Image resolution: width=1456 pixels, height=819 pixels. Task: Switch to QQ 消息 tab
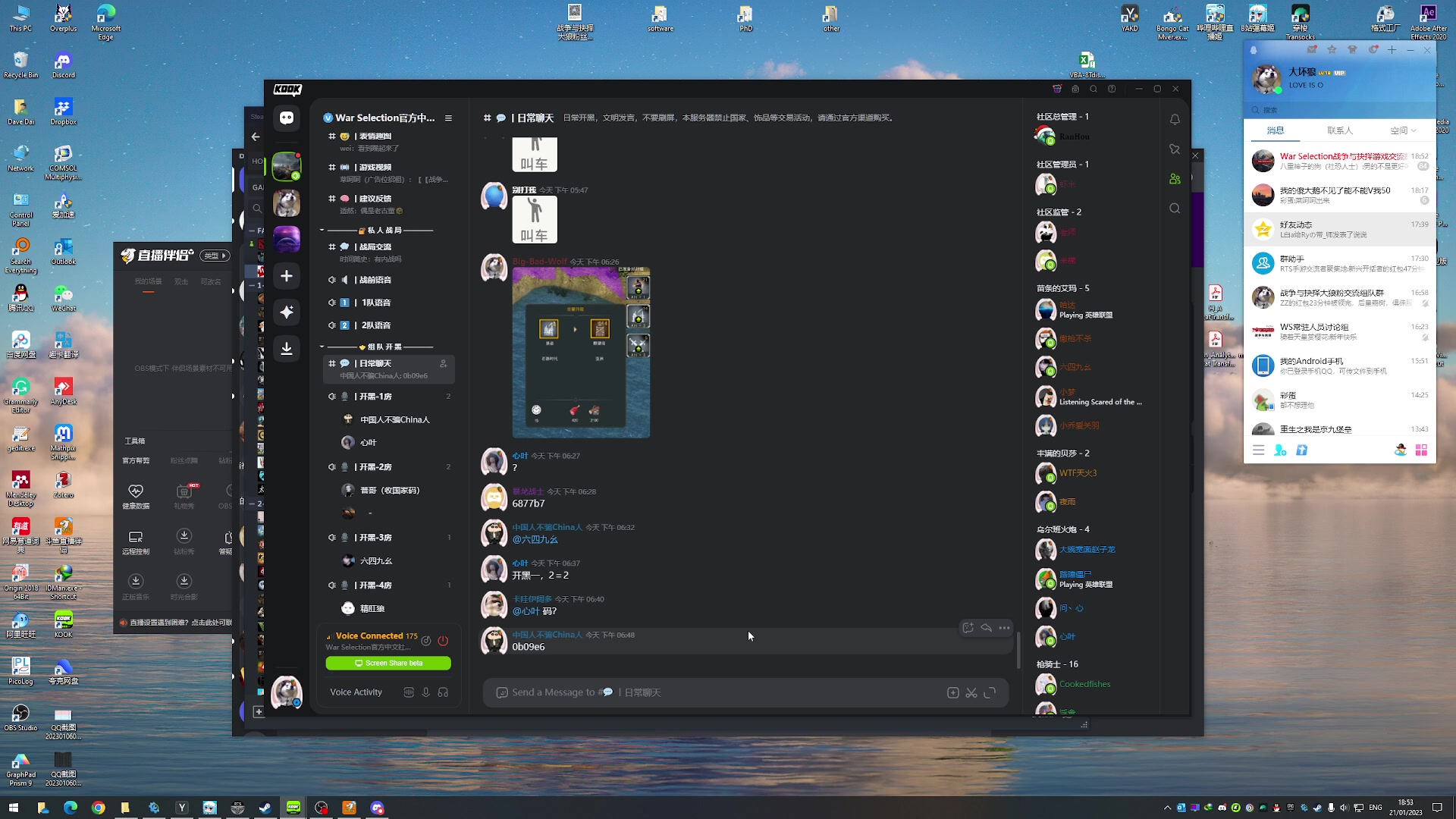(x=1276, y=130)
